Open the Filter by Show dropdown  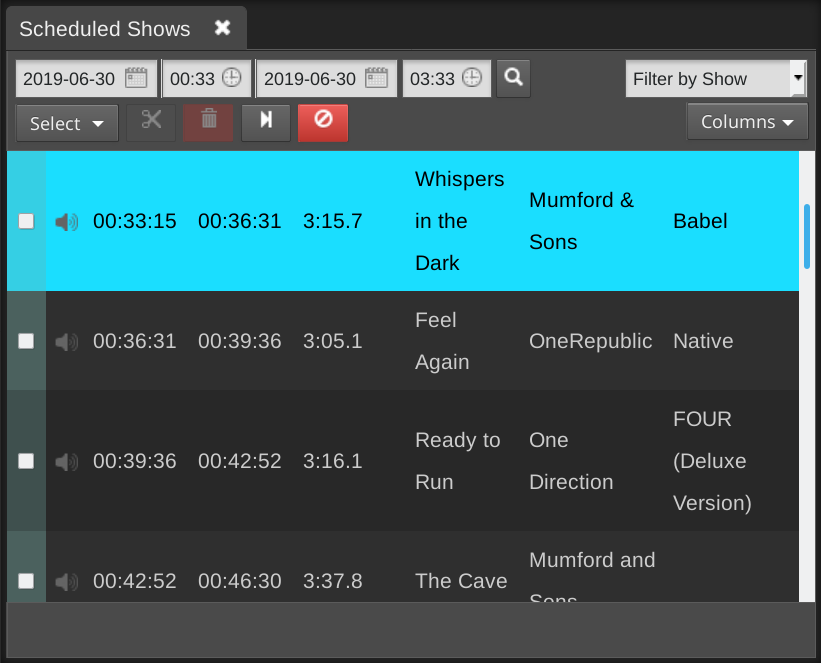click(x=715, y=79)
